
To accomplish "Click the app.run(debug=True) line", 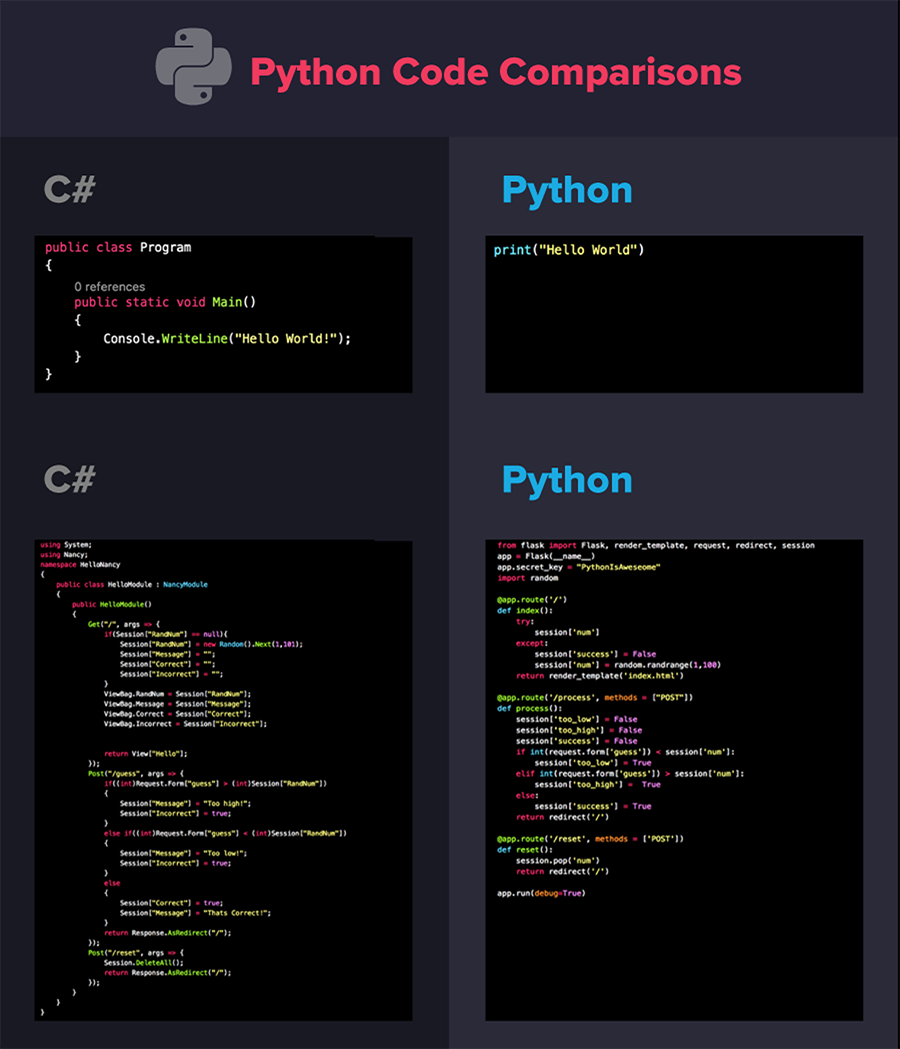I will click(x=540, y=893).
